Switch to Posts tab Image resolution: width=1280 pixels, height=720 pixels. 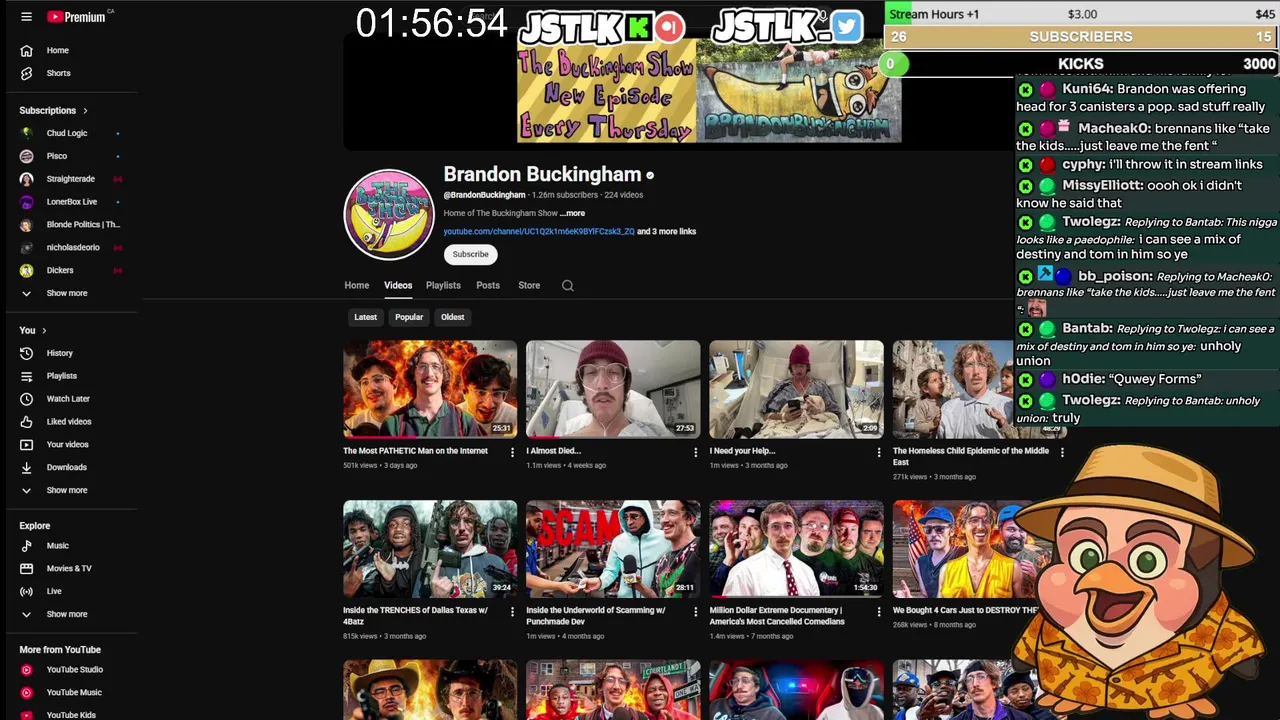488,285
